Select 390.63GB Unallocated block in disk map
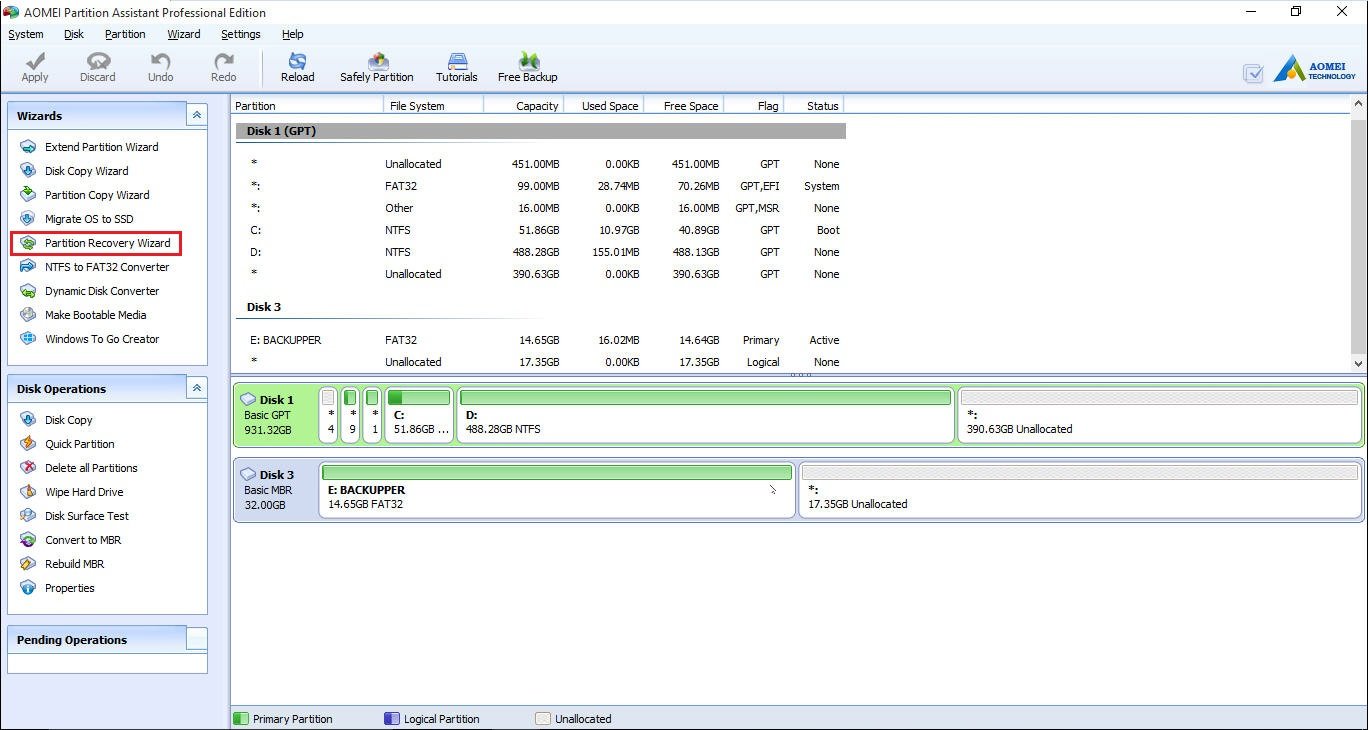The height and width of the screenshot is (730, 1368). [1159, 414]
